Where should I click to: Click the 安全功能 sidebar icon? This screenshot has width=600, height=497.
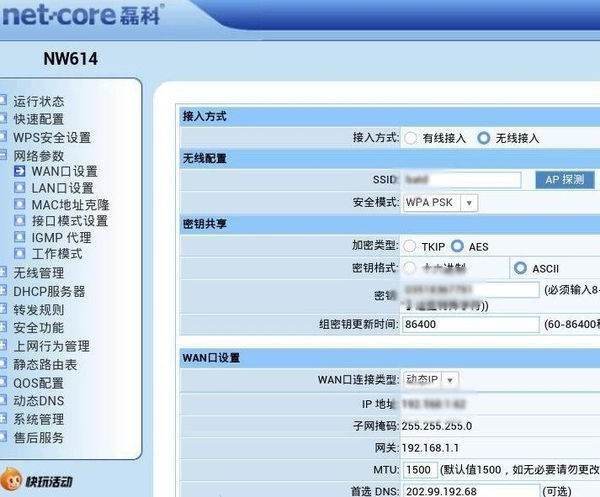pos(4,328)
